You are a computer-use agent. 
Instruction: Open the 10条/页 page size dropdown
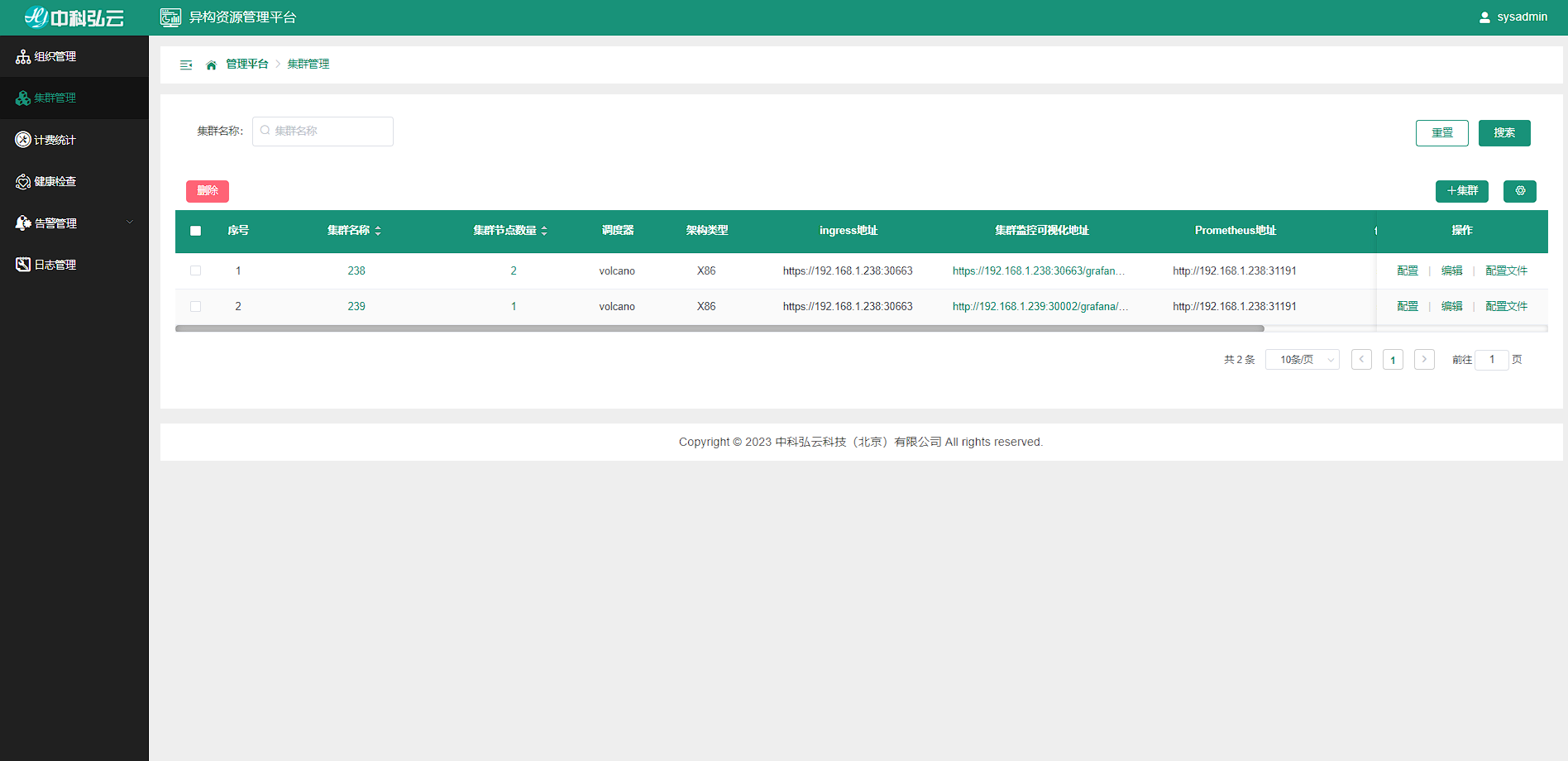coord(1302,360)
